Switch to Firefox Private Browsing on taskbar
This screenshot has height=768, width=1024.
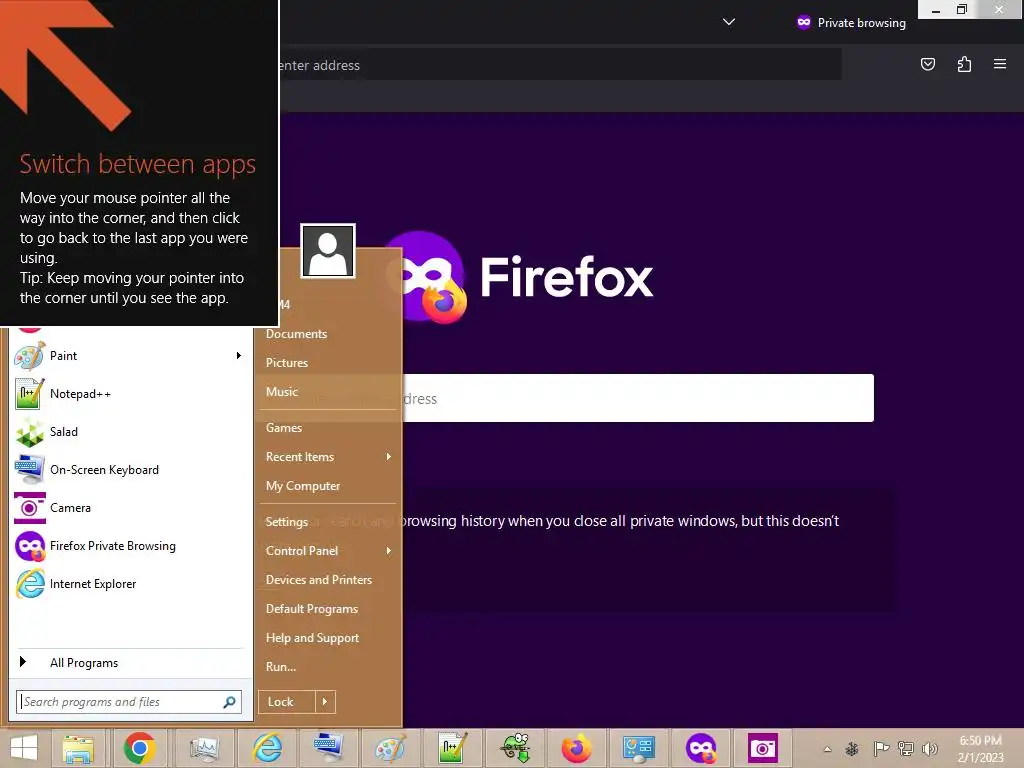click(x=701, y=748)
